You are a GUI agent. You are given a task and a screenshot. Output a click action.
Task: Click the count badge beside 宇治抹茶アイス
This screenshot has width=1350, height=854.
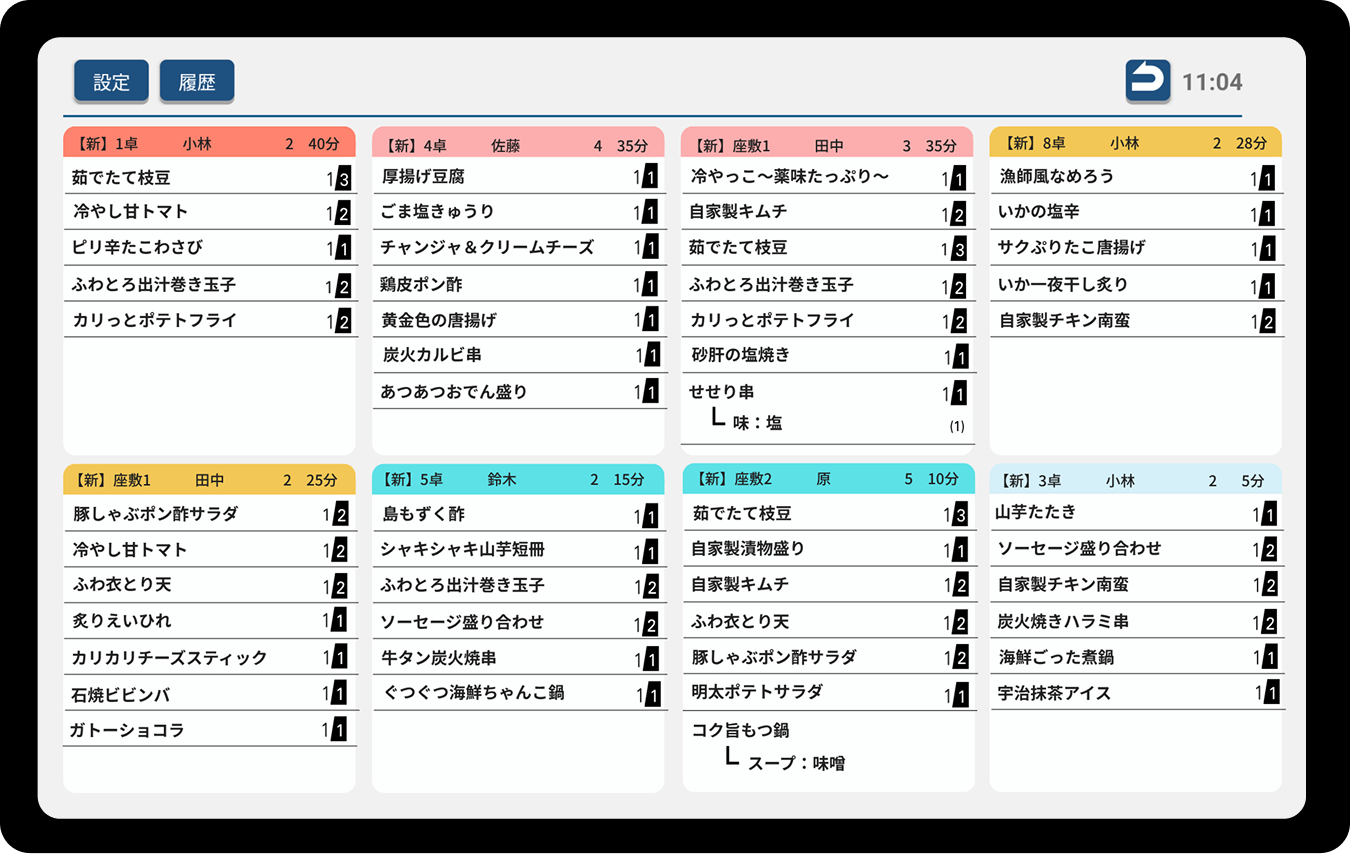coord(1271,693)
